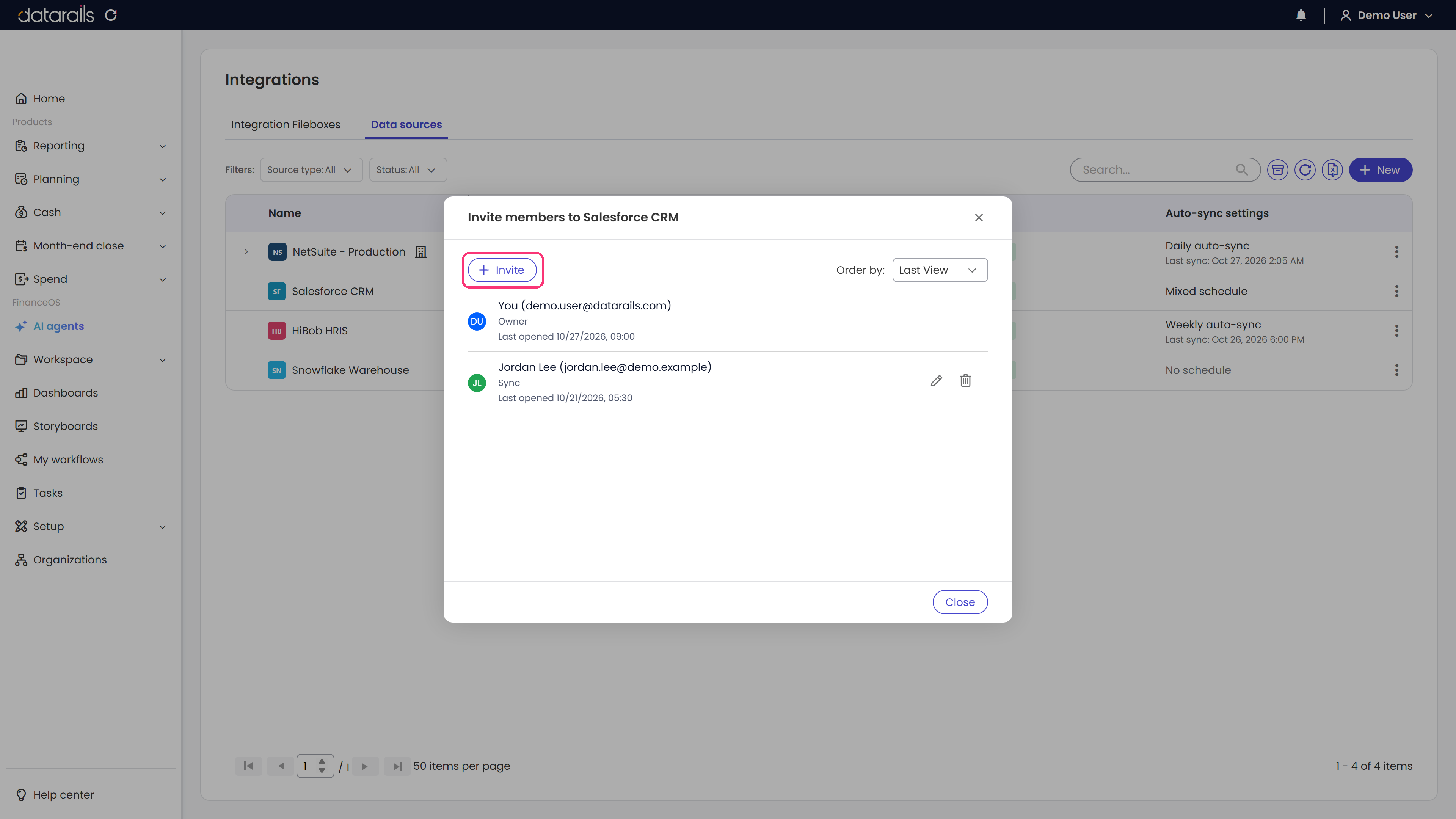Viewport: 1456px width, 819px height.
Task: Close the invite dialog with X icon
Action: click(979, 218)
